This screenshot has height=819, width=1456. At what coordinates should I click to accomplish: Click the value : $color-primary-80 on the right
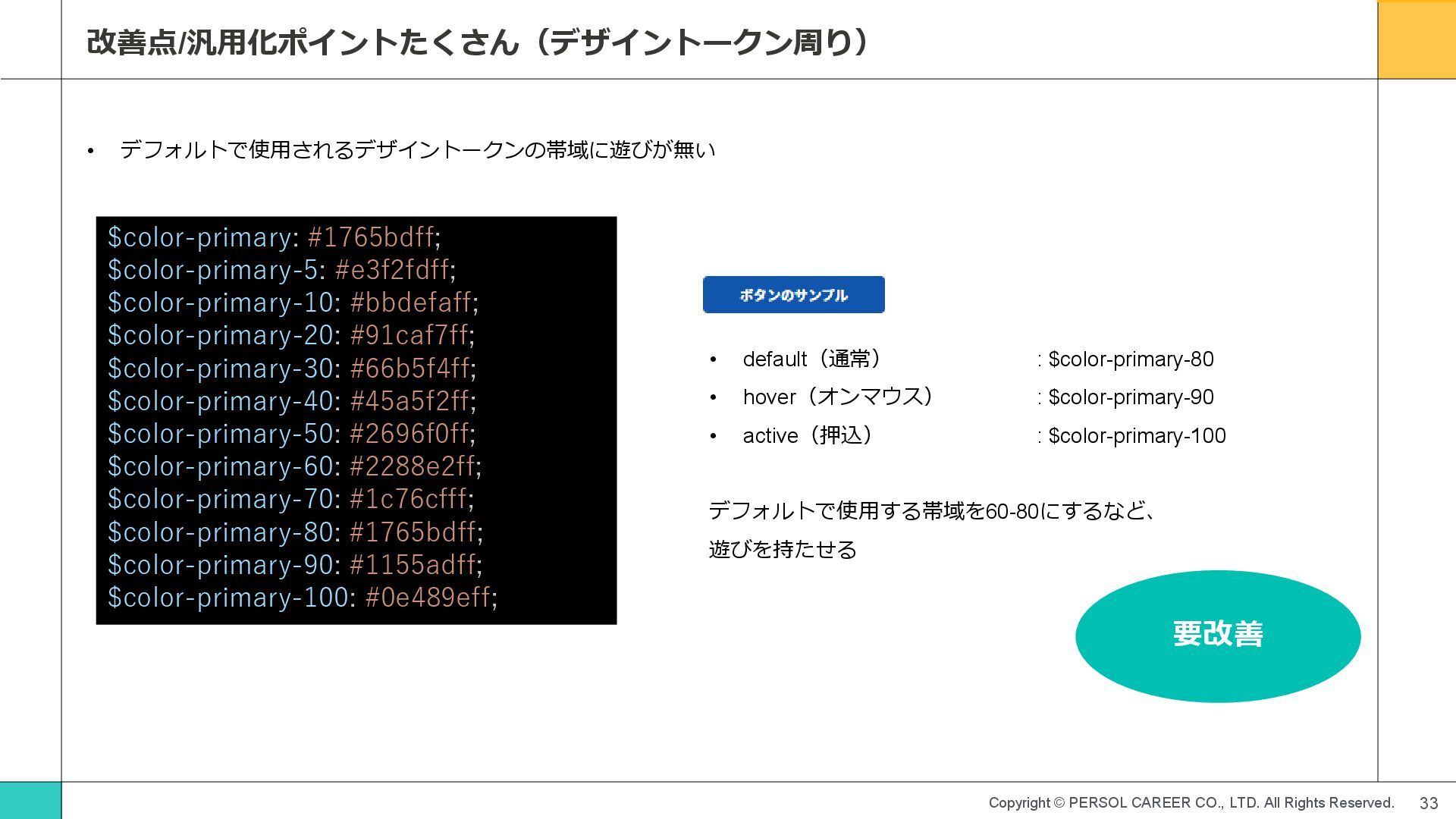click(x=1125, y=359)
